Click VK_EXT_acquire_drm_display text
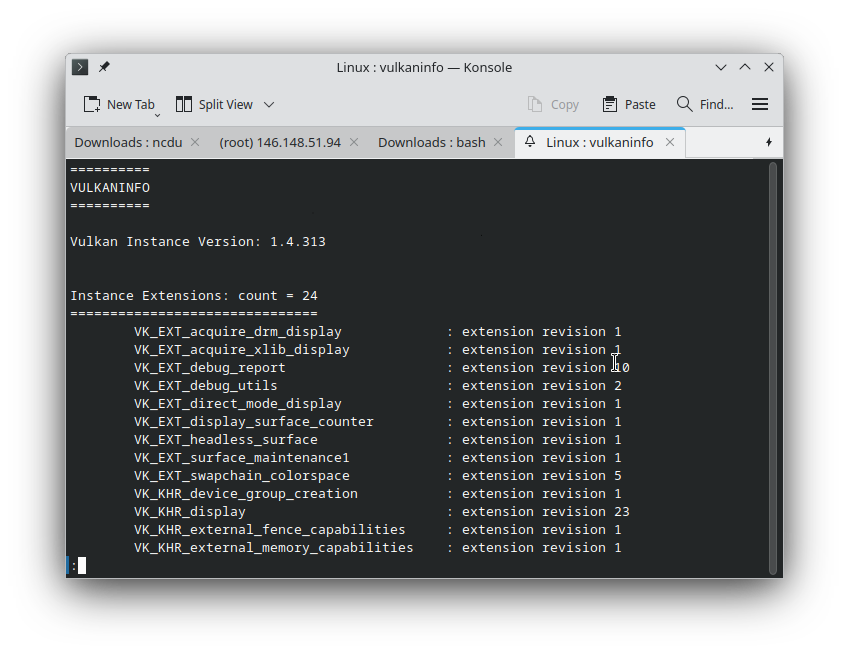Image resolution: width=849 pixels, height=656 pixels. pos(238,332)
